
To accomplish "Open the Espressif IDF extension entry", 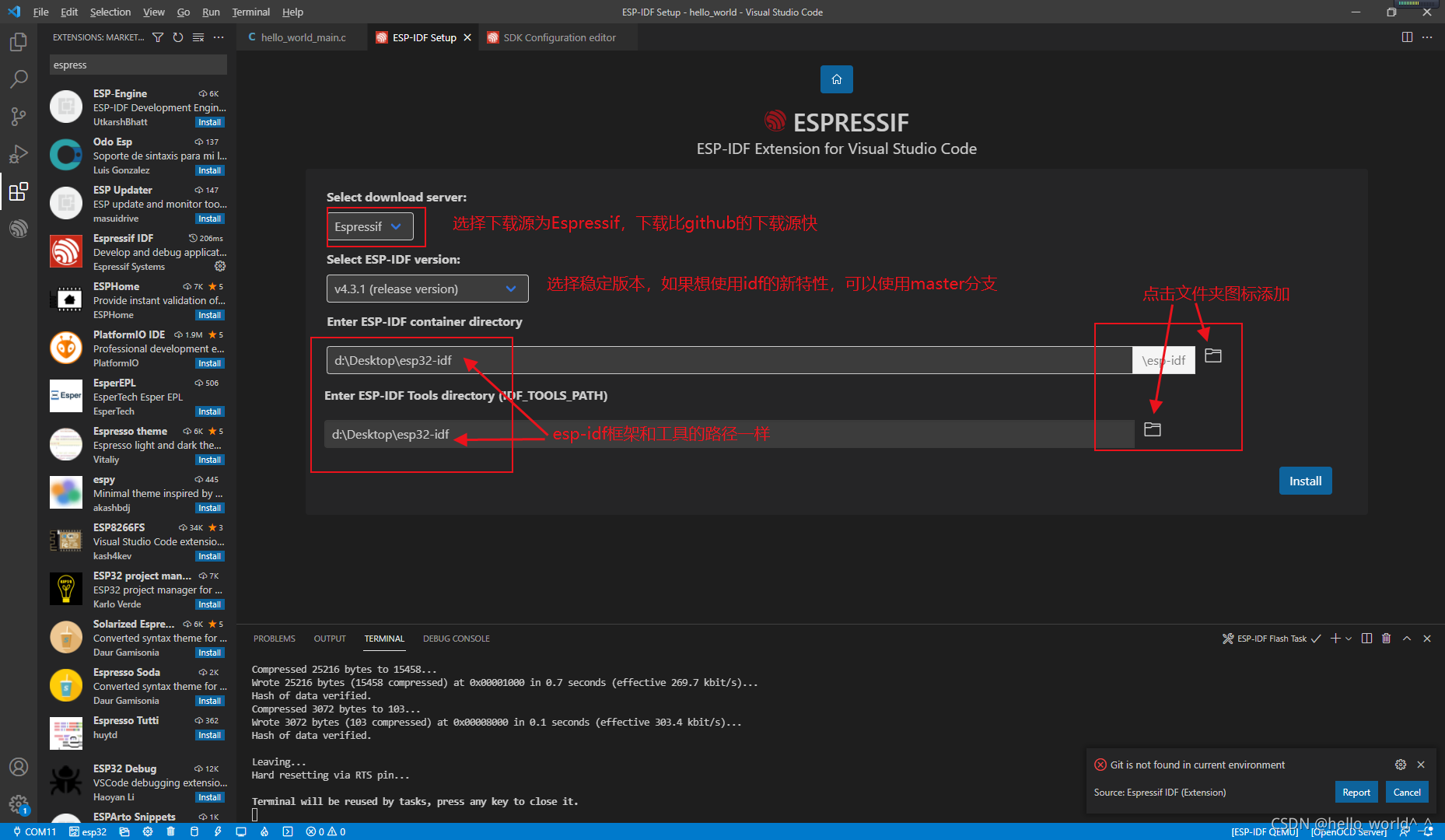I will click(x=137, y=252).
